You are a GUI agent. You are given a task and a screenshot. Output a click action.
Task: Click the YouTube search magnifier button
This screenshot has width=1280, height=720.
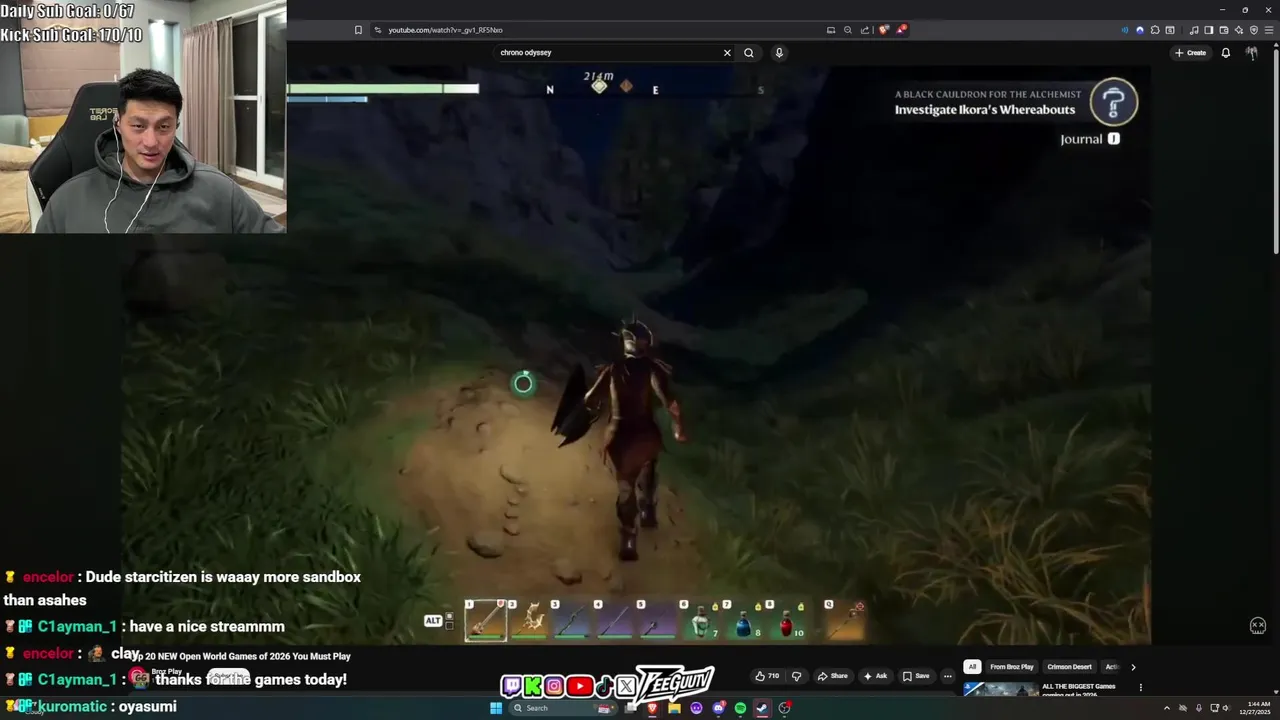click(748, 53)
